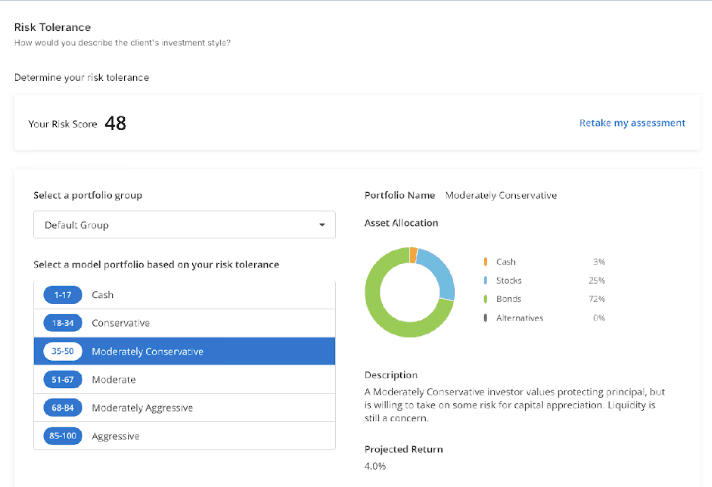Image resolution: width=712 pixels, height=487 pixels.
Task: Click the Portfolio Name value Moderately Conservative
Action: click(501, 195)
